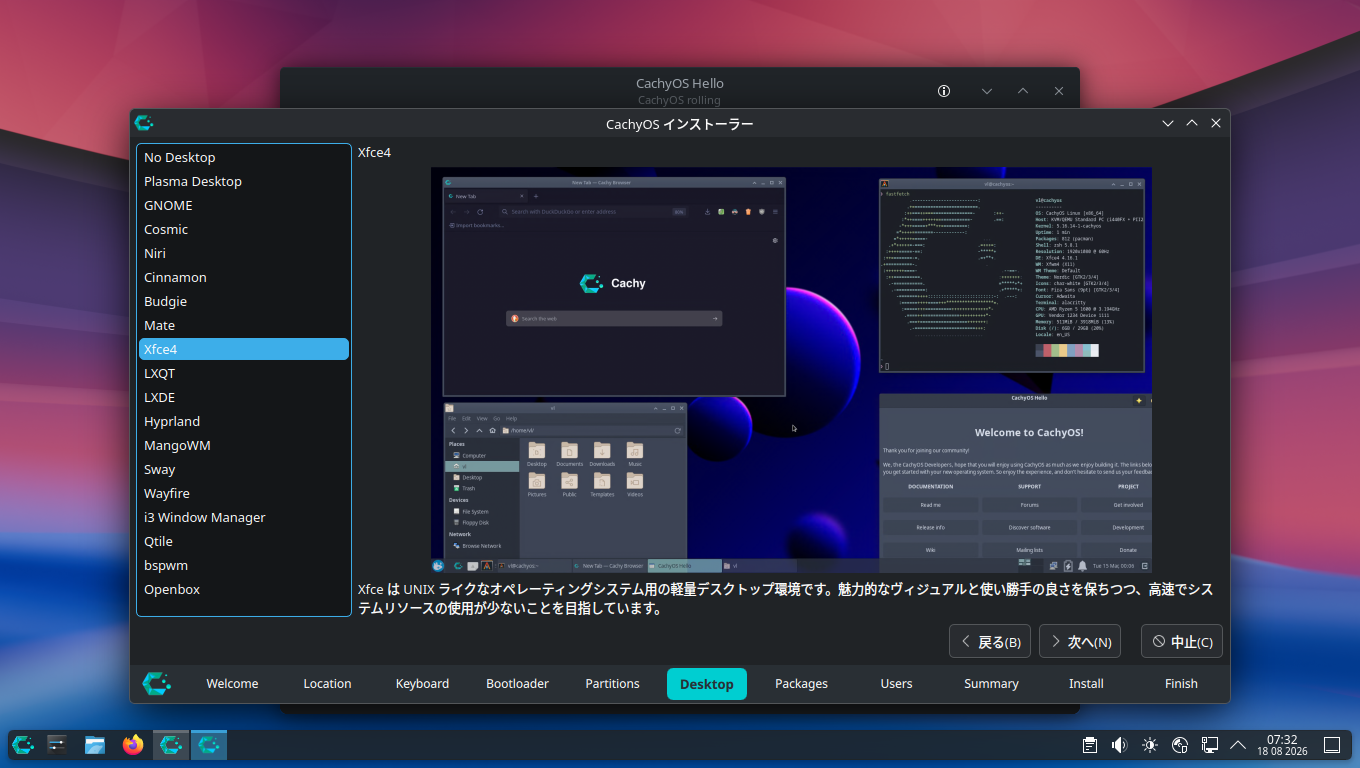Click the 中止(C) cancel button
The height and width of the screenshot is (768, 1360).
tap(1182, 642)
